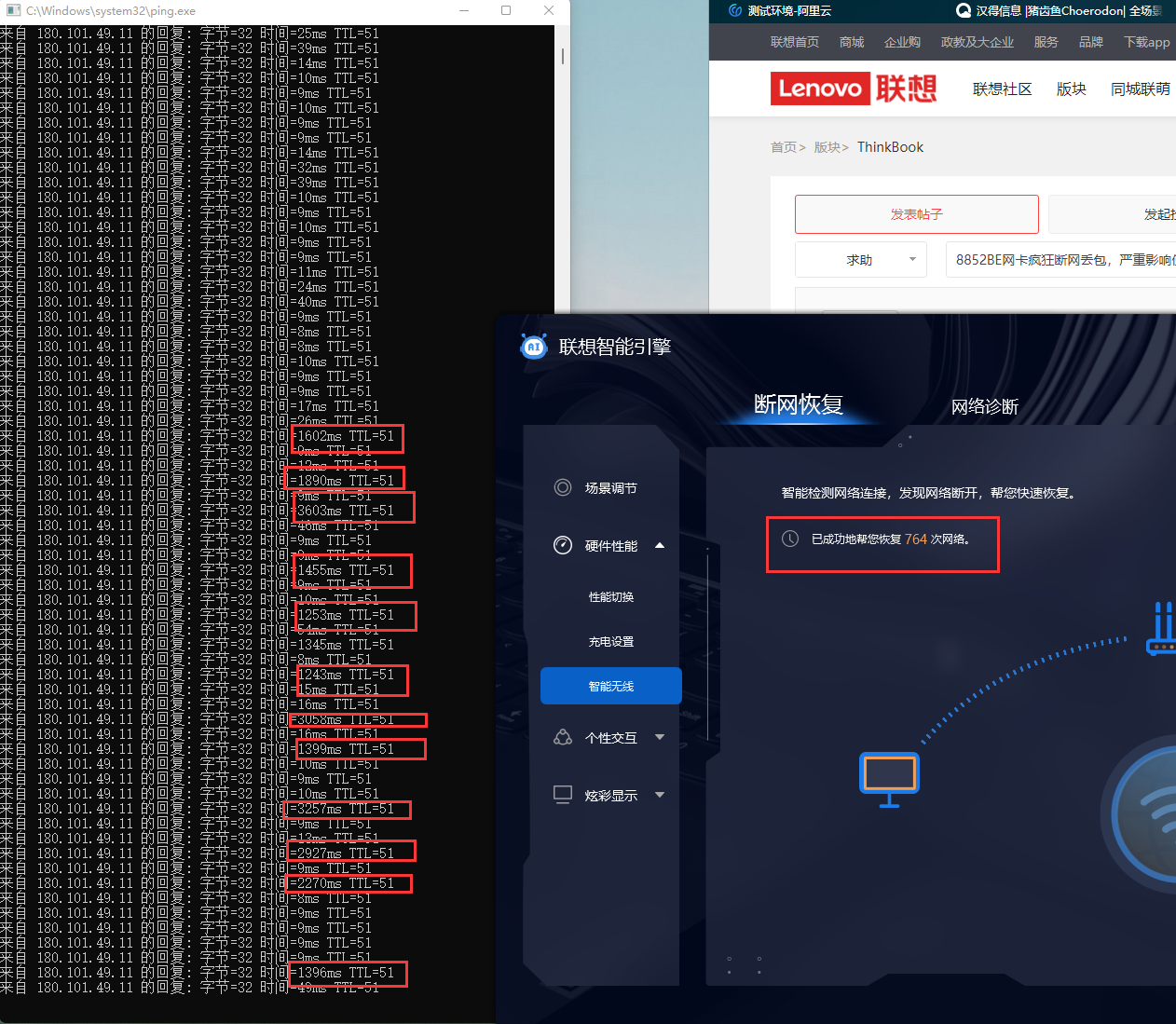Click the ping reply line showing 3058ms
The height and width of the screenshot is (1024, 1176).
pyautogui.click(x=198, y=719)
